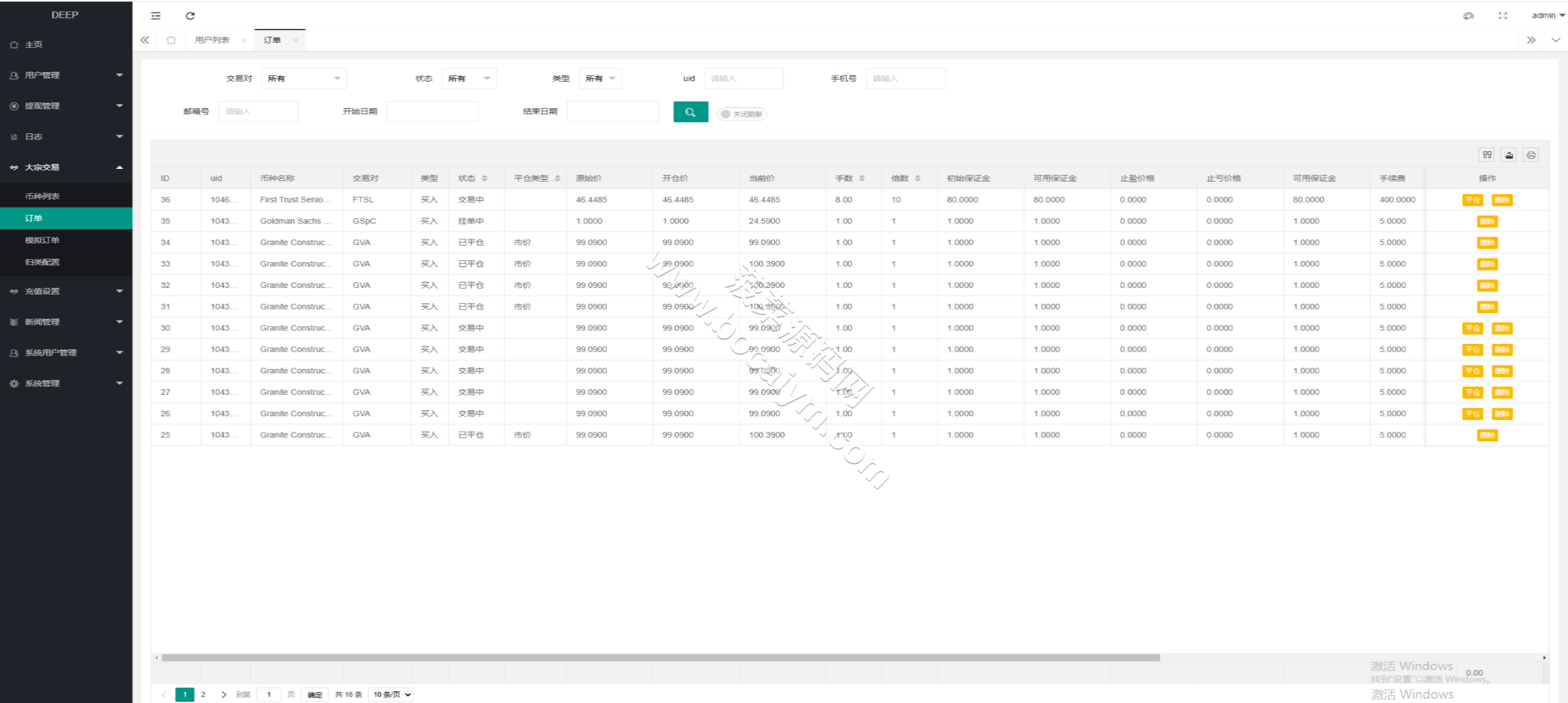1568x703 pixels.
Task: Click 'Goldman Sachs' cell in row 35
Action: (295, 221)
